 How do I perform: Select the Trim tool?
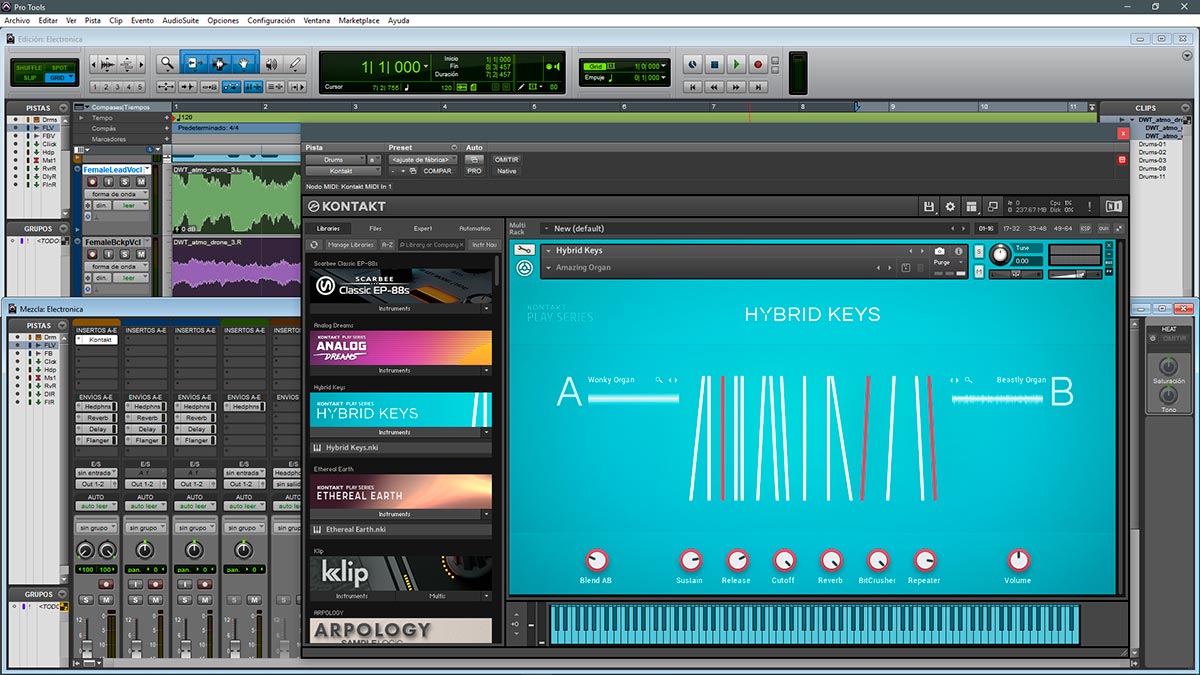(x=193, y=63)
